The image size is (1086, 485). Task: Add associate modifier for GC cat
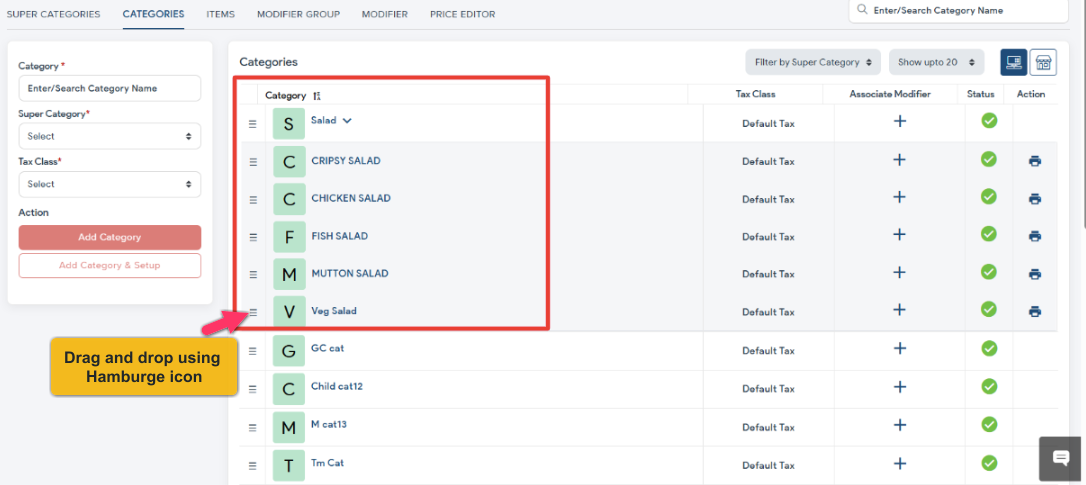click(x=900, y=349)
